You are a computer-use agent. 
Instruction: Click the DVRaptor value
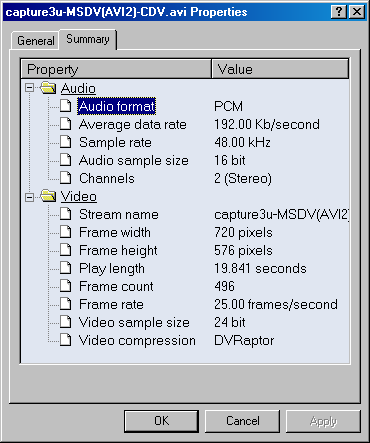(x=244, y=340)
